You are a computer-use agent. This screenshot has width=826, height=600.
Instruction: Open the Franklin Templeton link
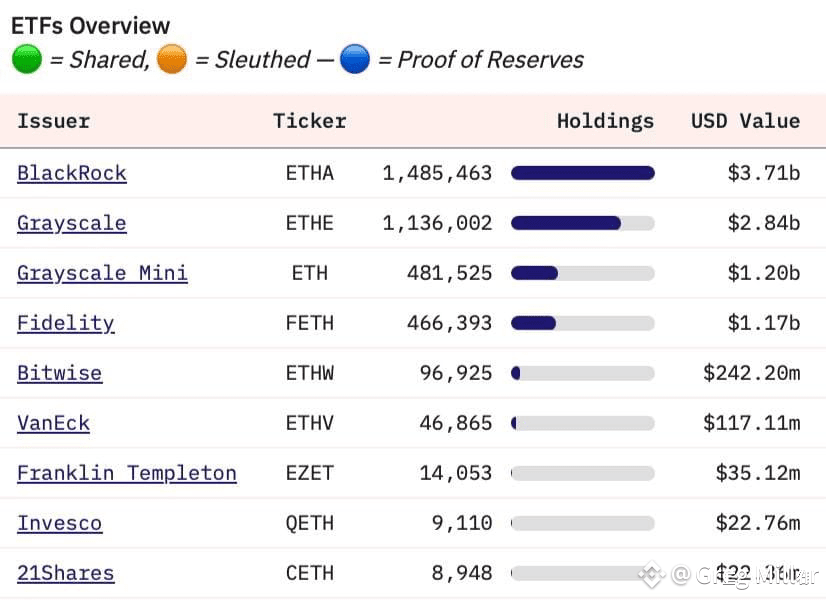(127, 473)
